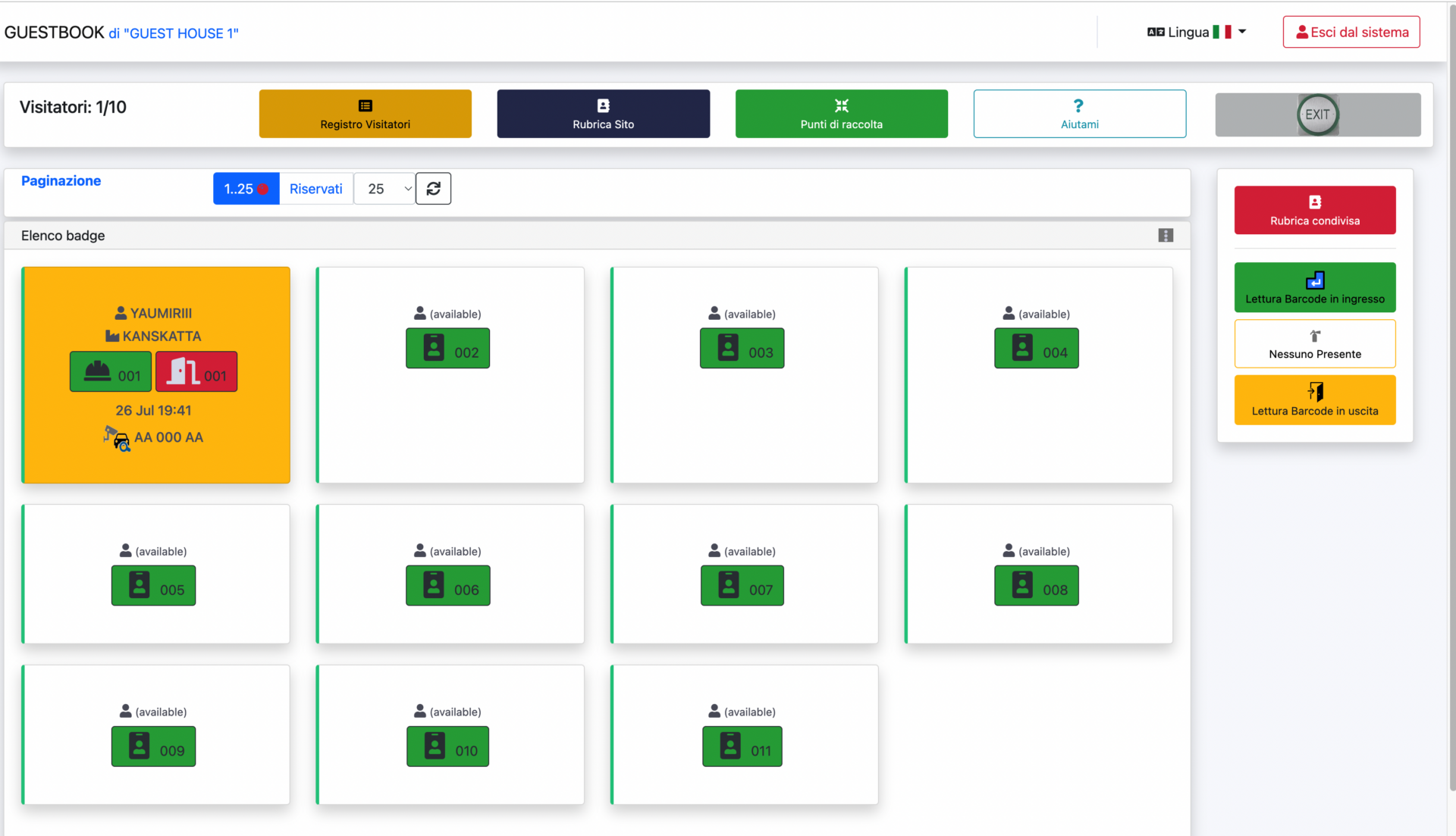Open Registro Visitatori

point(365,114)
